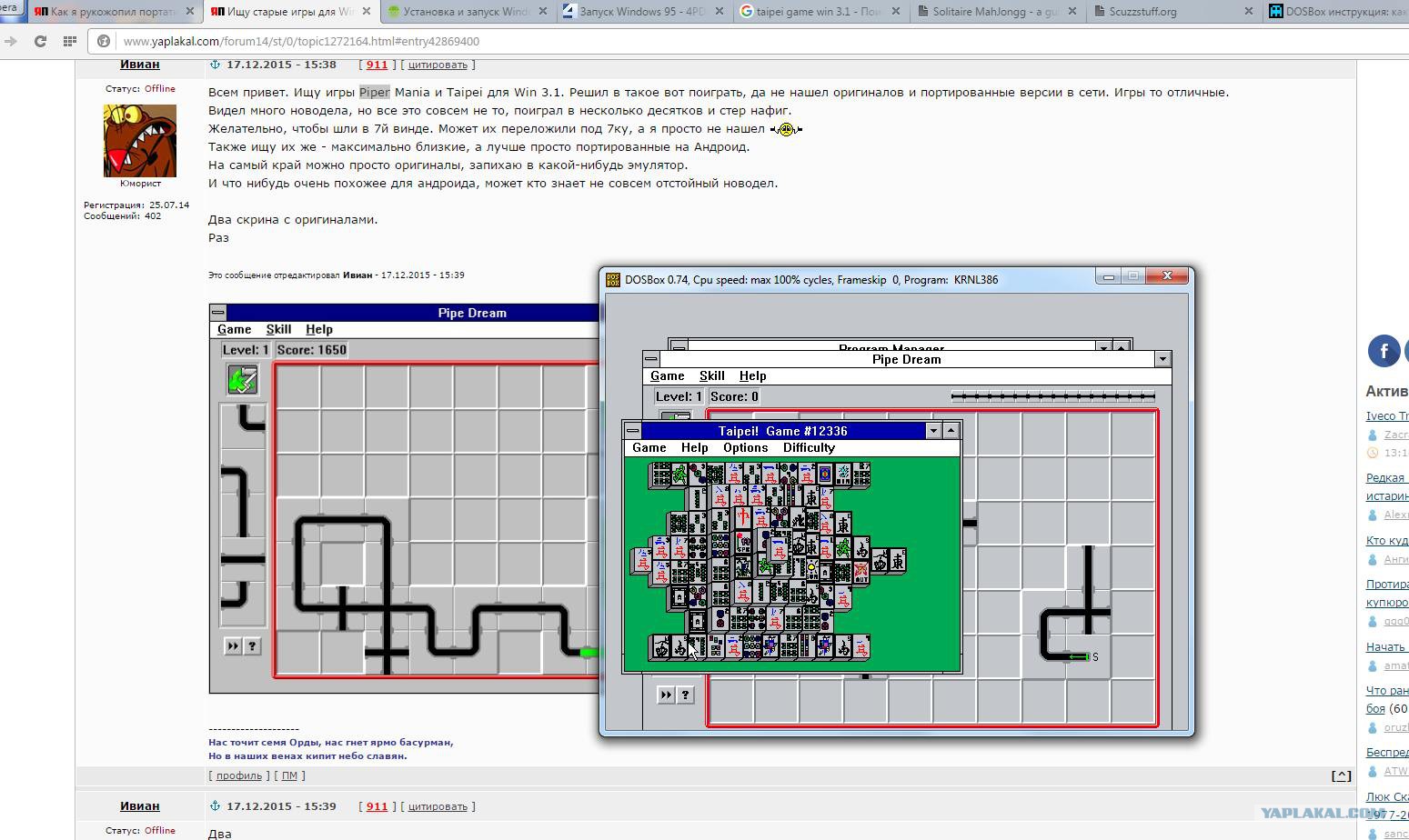This screenshot has width=1409, height=840.
Task: Open the Skill menu in DOSBox Pipe Dream
Action: (711, 375)
